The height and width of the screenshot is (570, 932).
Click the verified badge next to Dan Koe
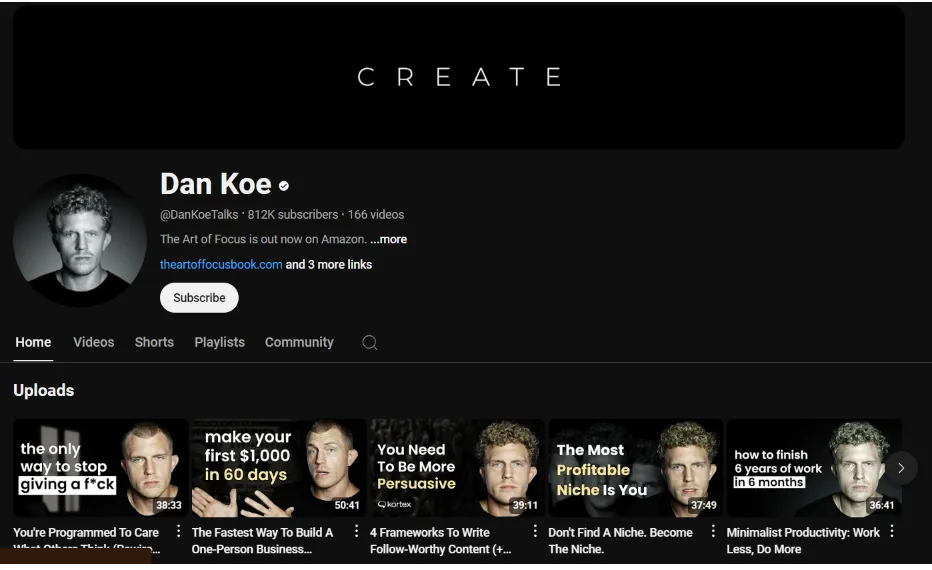tap(284, 186)
